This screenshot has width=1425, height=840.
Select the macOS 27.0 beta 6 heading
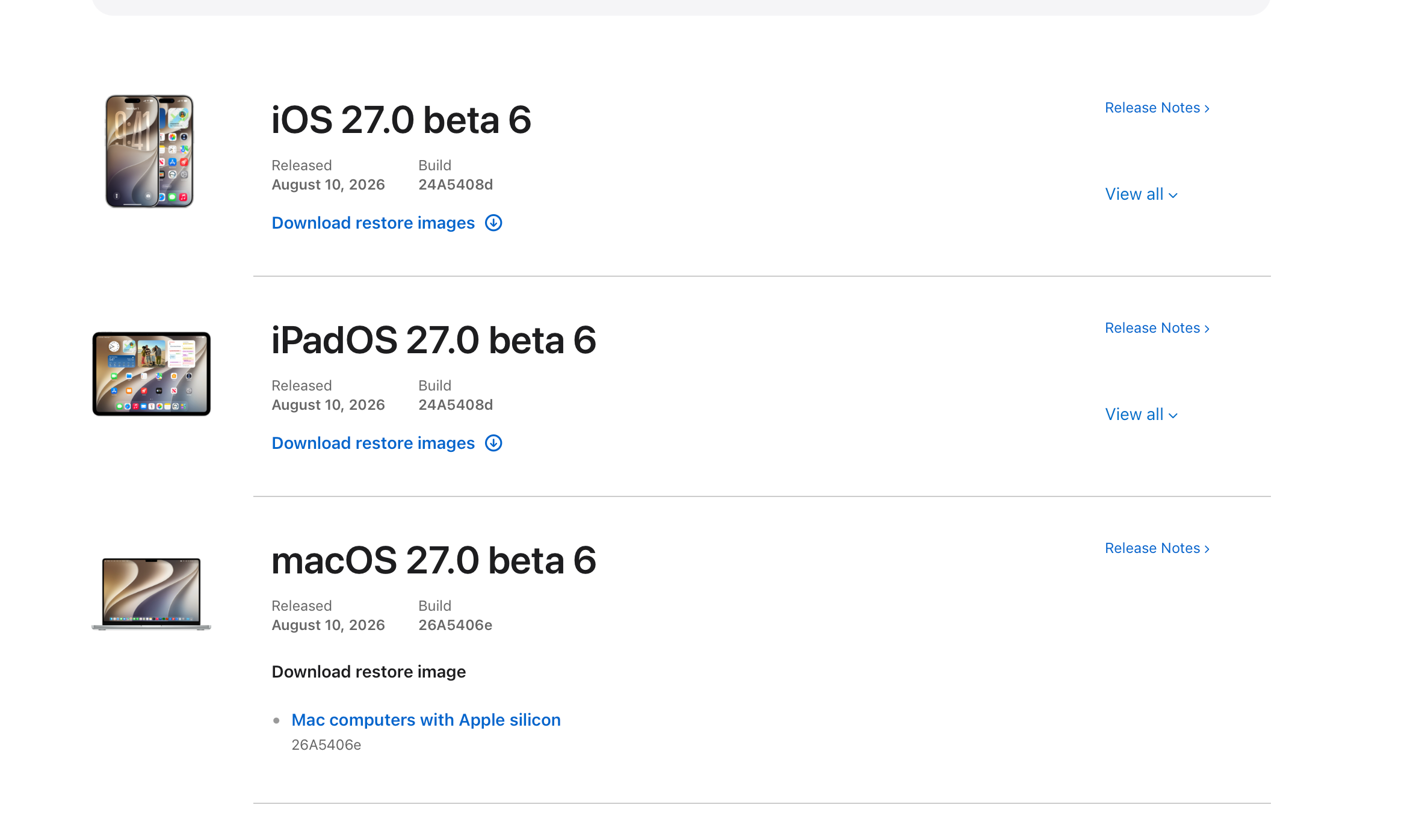coord(434,560)
